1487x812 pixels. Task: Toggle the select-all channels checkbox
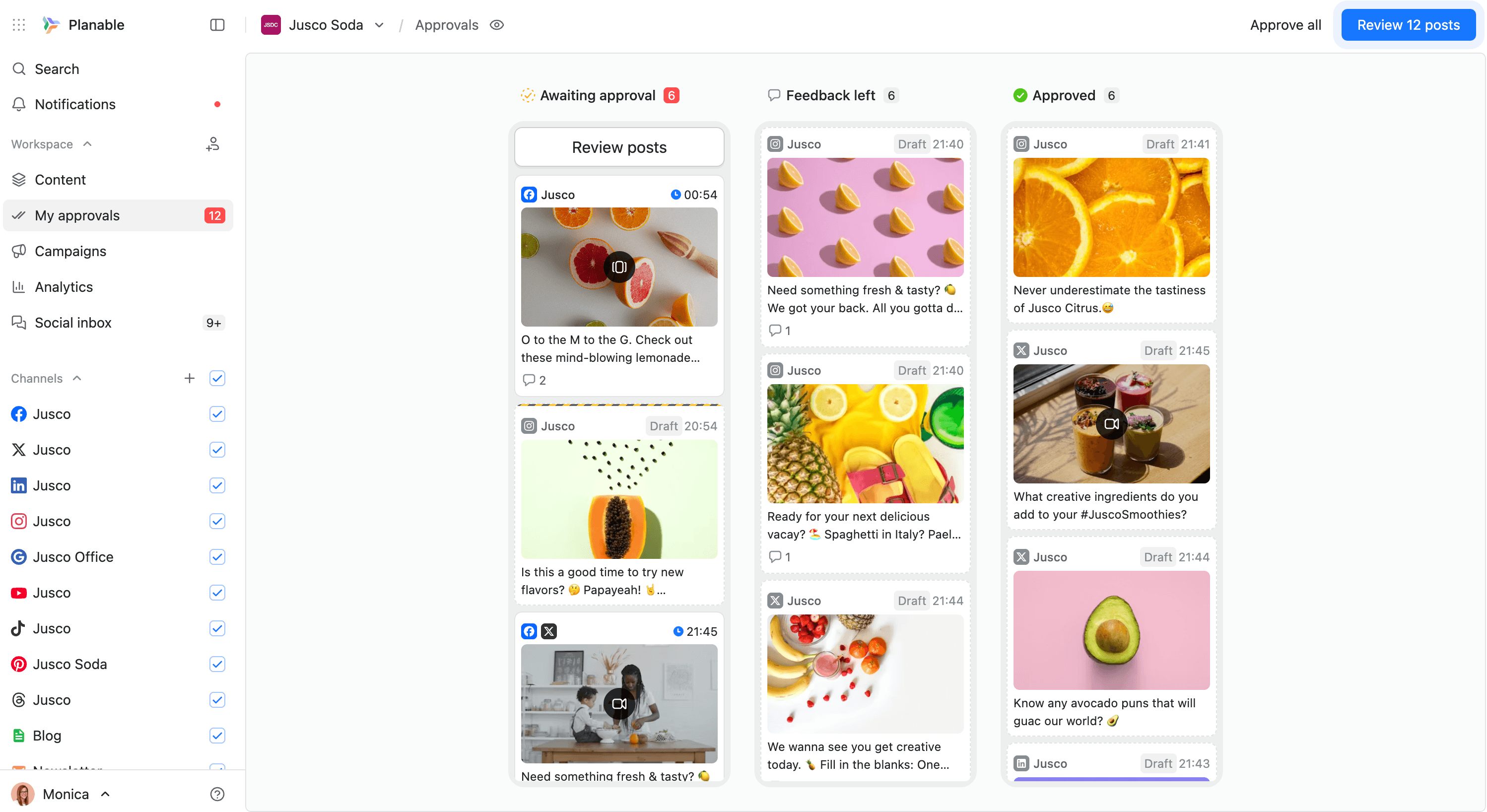pos(217,379)
